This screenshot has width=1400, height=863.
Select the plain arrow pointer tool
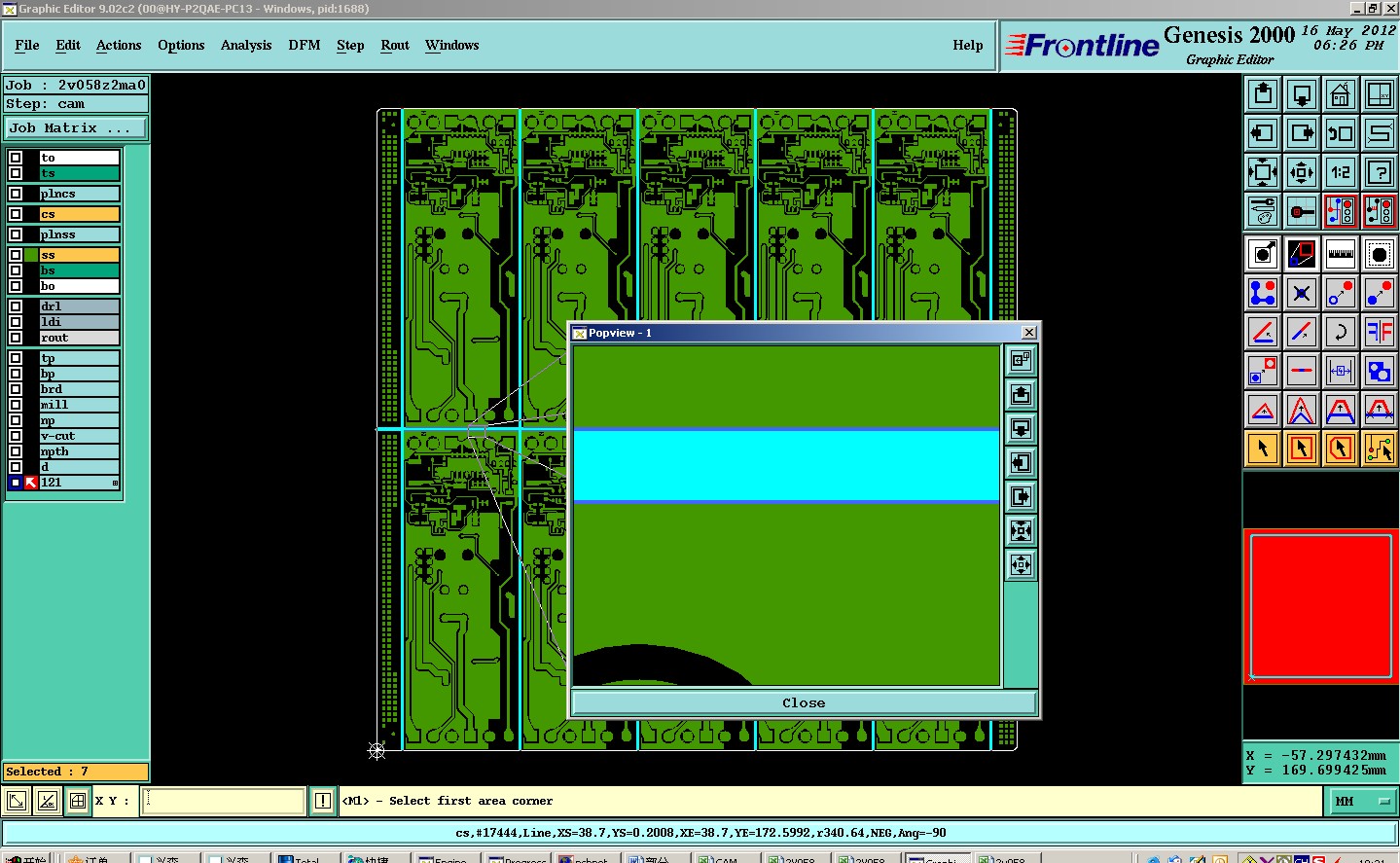tap(1263, 449)
